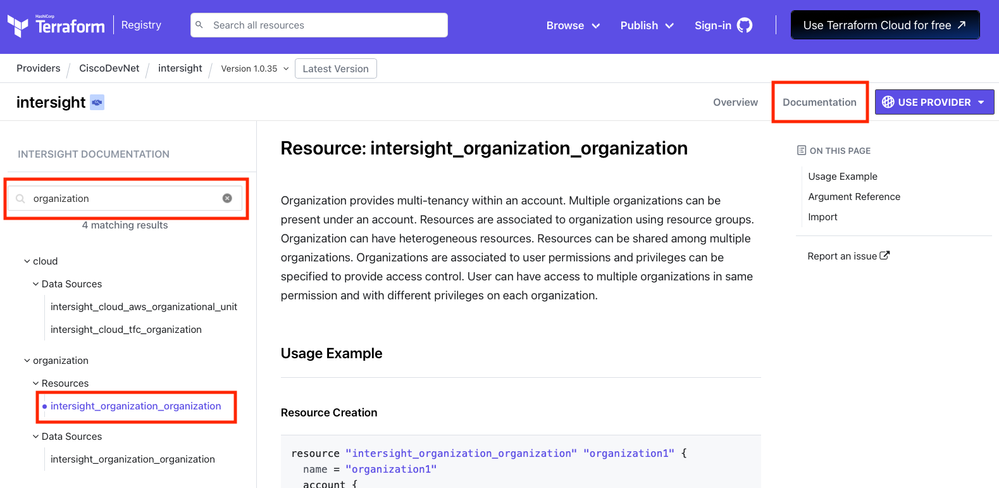
Task: Collapse the organization Data Sources group
Action: pos(36,437)
